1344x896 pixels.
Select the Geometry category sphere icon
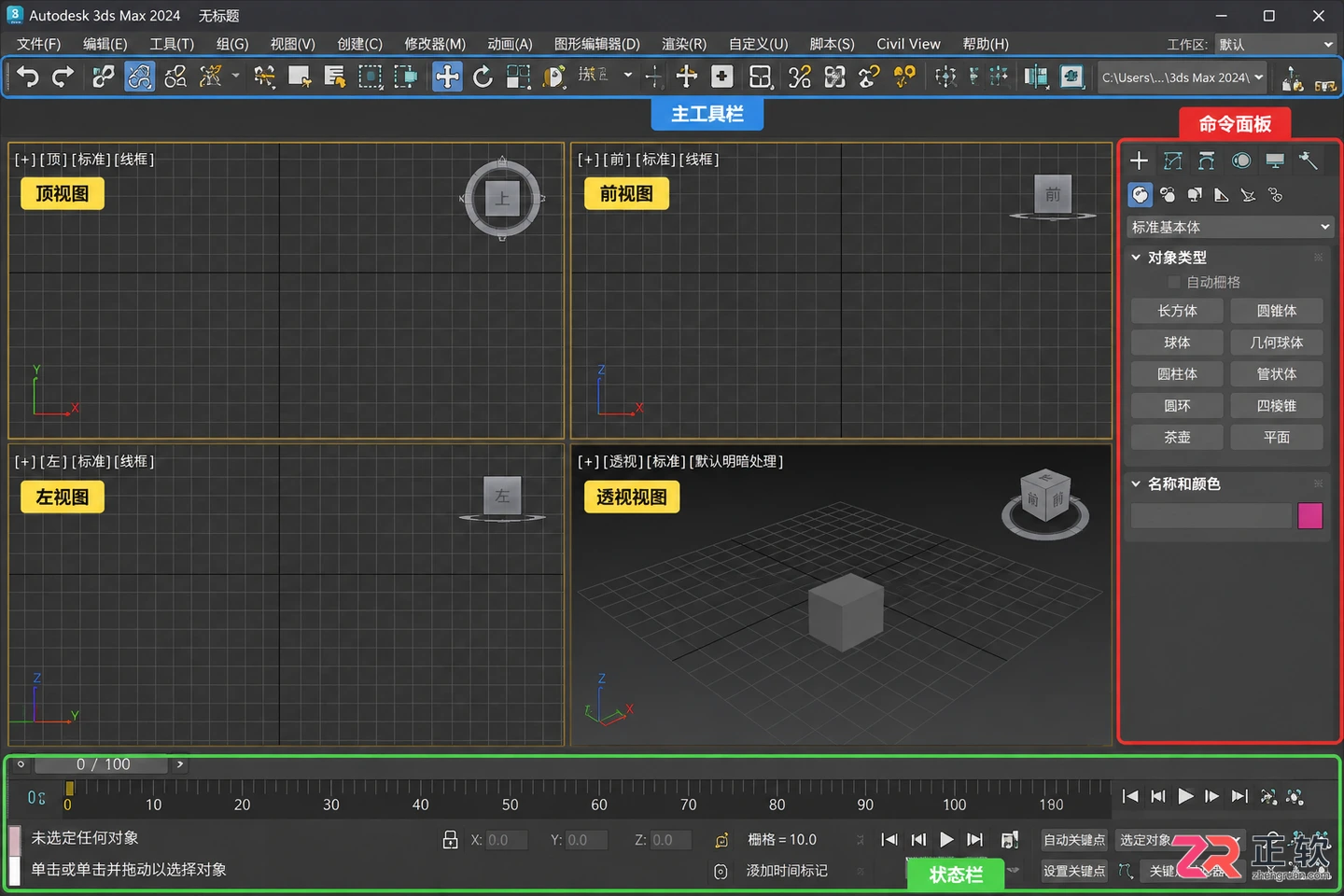(x=1141, y=194)
